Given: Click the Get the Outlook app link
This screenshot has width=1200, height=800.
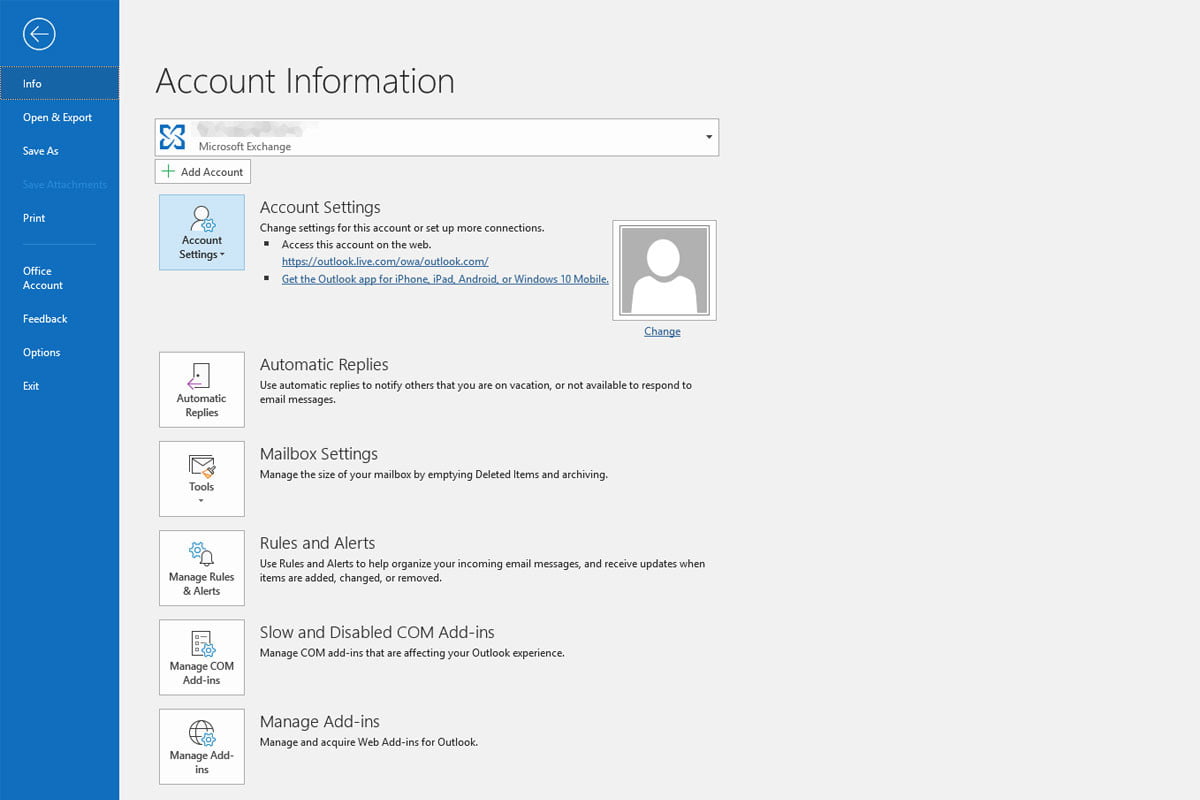Looking at the screenshot, I should click(445, 279).
